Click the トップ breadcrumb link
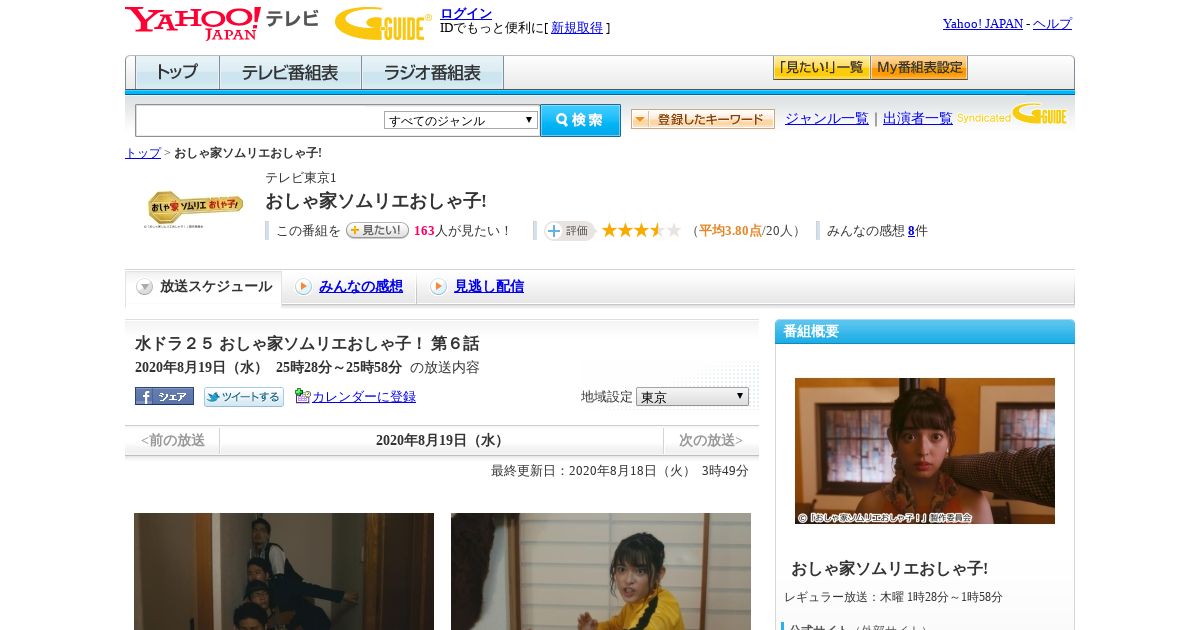 tap(143, 153)
